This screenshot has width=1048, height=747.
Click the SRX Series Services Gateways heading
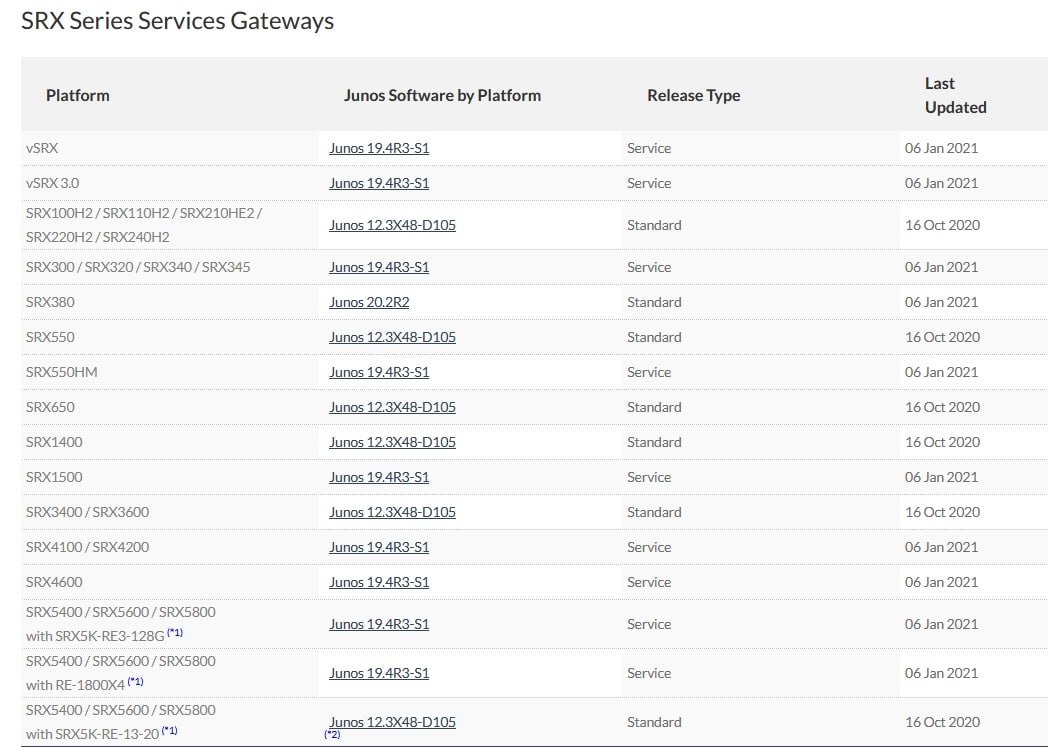point(178,21)
